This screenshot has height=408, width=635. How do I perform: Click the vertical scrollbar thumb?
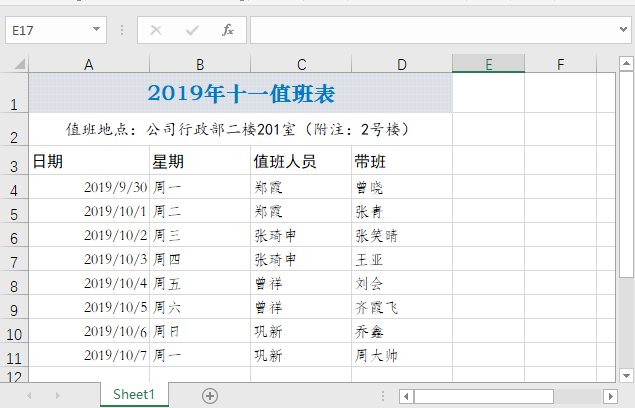626,175
